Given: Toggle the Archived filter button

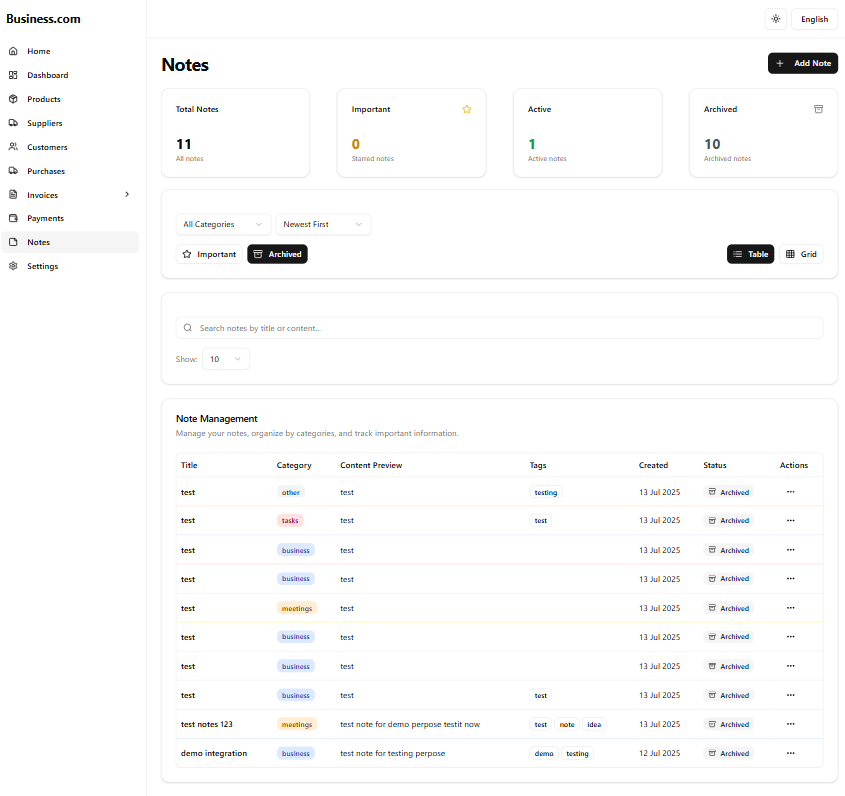Looking at the screenshot, I should coord(278,254).
